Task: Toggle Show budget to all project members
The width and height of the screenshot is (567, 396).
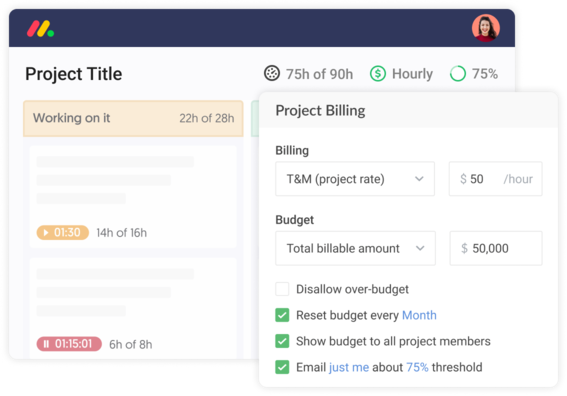Action: coord(282,341)
